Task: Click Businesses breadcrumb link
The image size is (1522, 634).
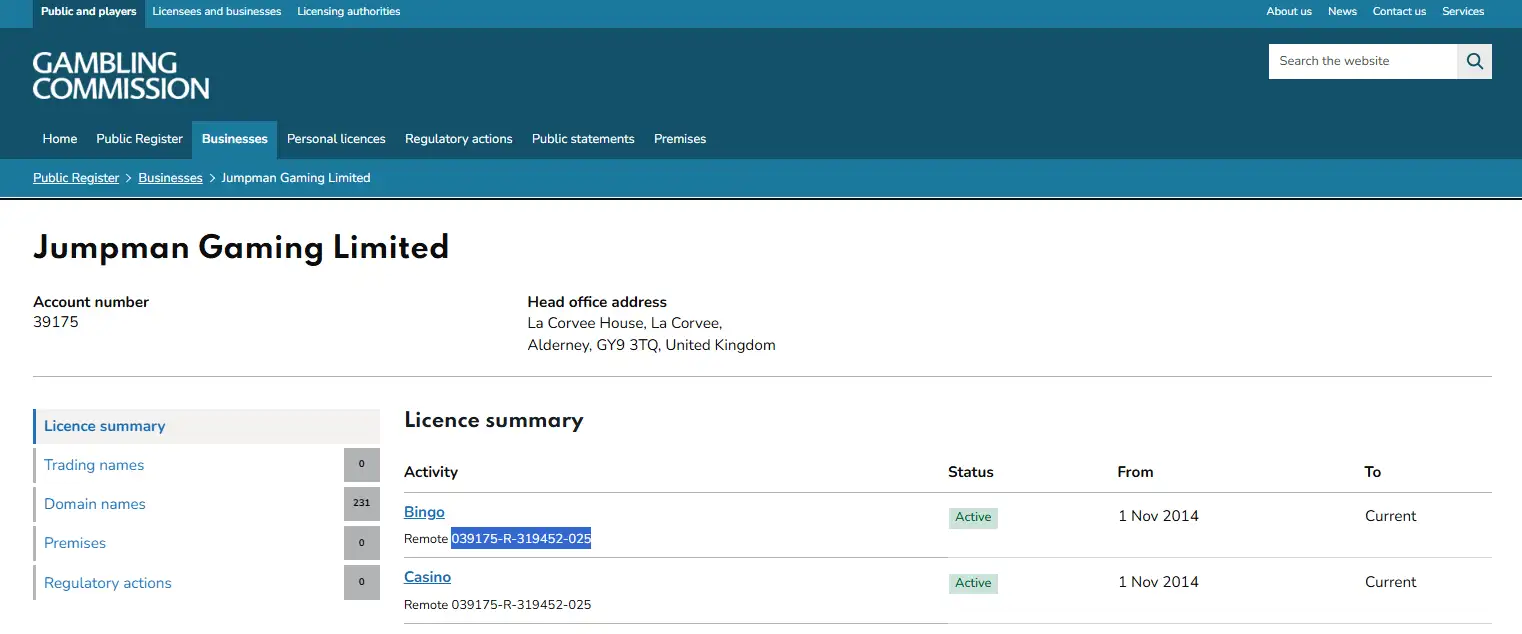Action: tap(170, 178)
